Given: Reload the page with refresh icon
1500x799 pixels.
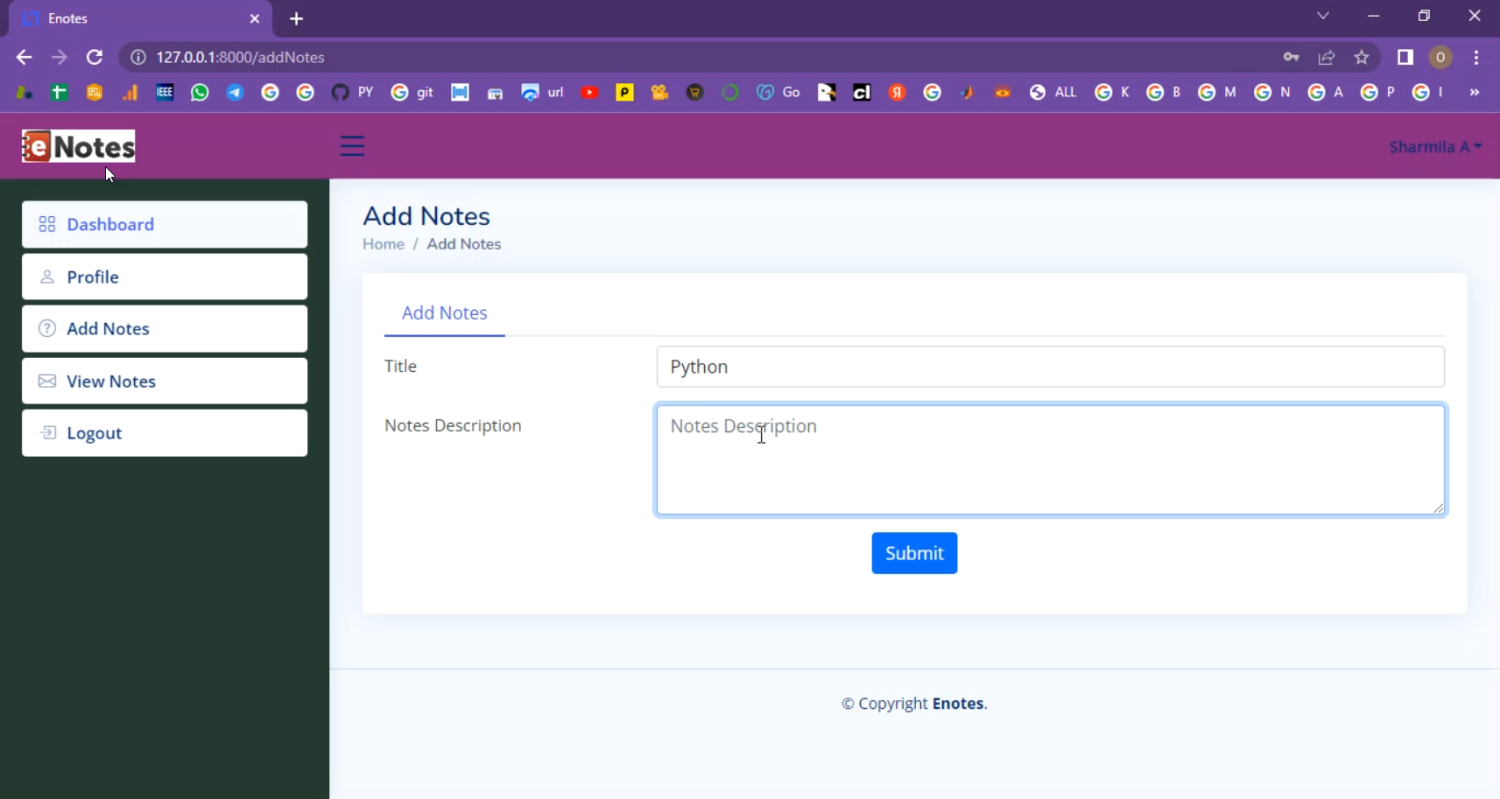Looking at the screenshot, I should [94, 57].
